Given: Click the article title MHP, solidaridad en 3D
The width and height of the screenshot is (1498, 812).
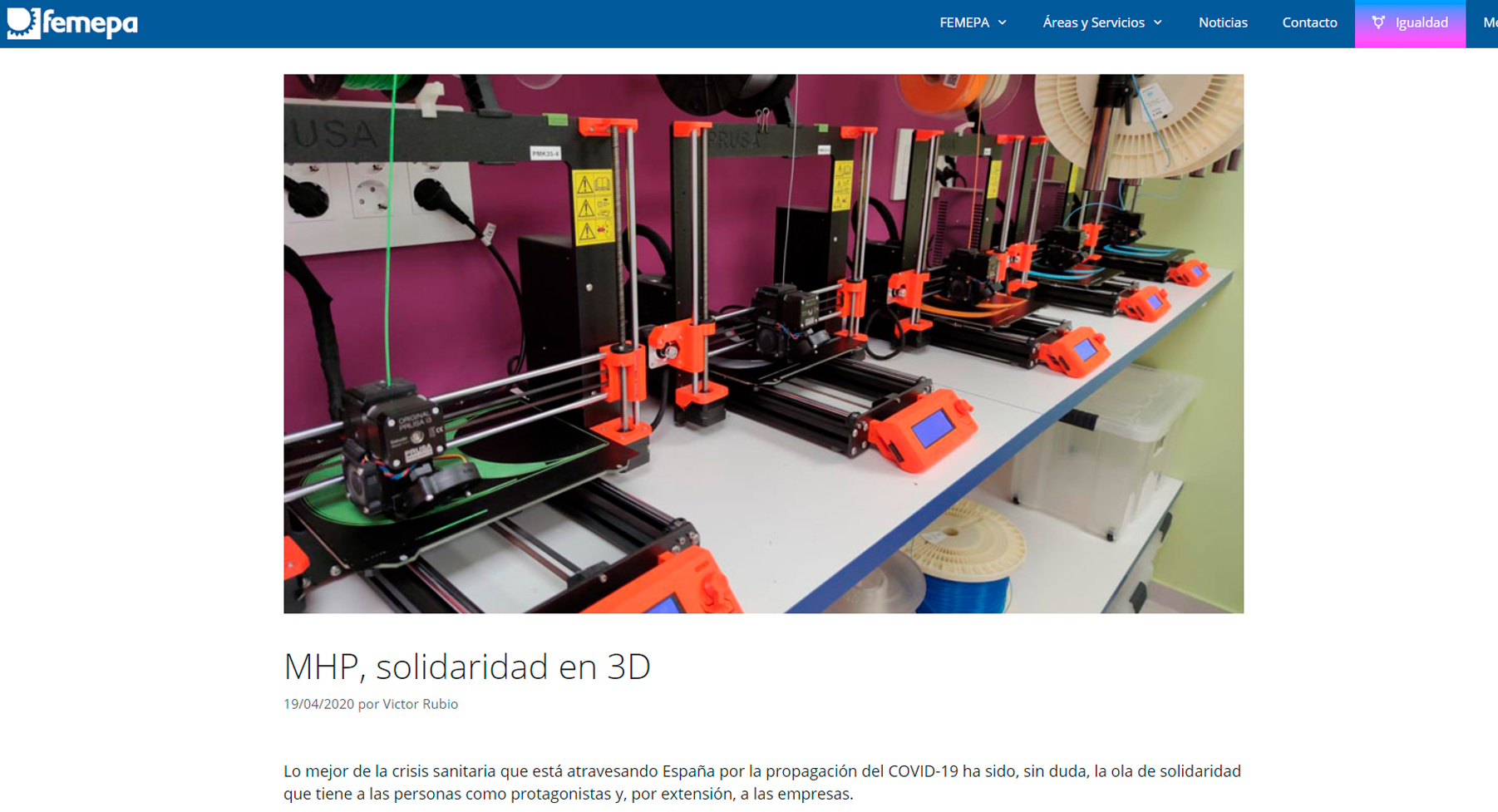Looking at the screenshot, I should click(466, 667).
